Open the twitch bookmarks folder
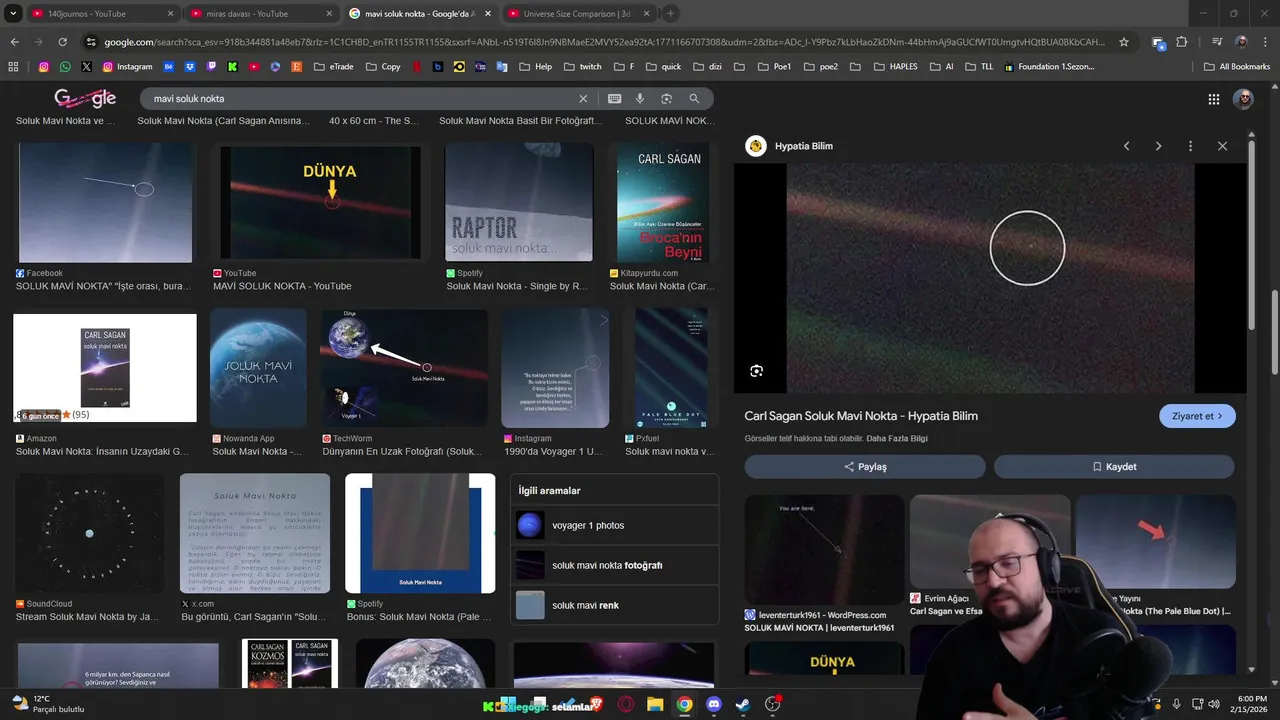 pos(583,67)
